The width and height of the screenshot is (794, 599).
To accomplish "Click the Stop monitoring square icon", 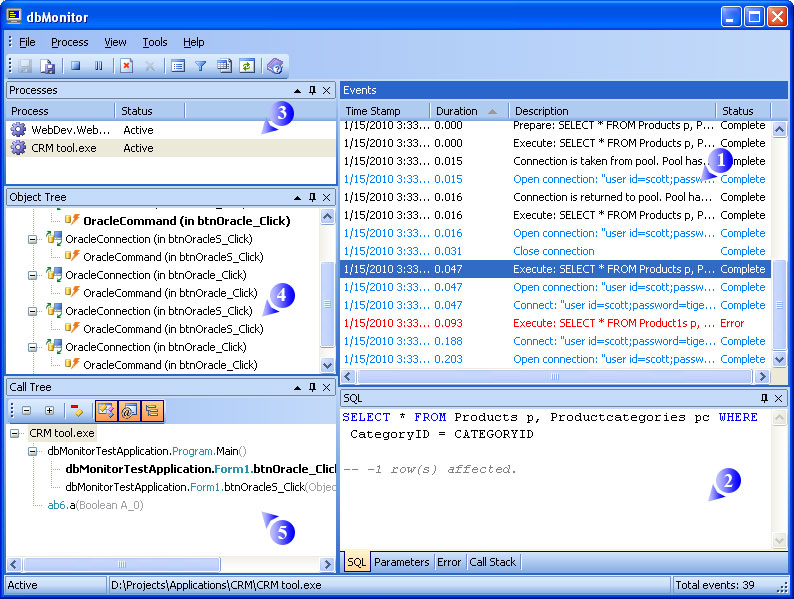I will pos(75,66).
